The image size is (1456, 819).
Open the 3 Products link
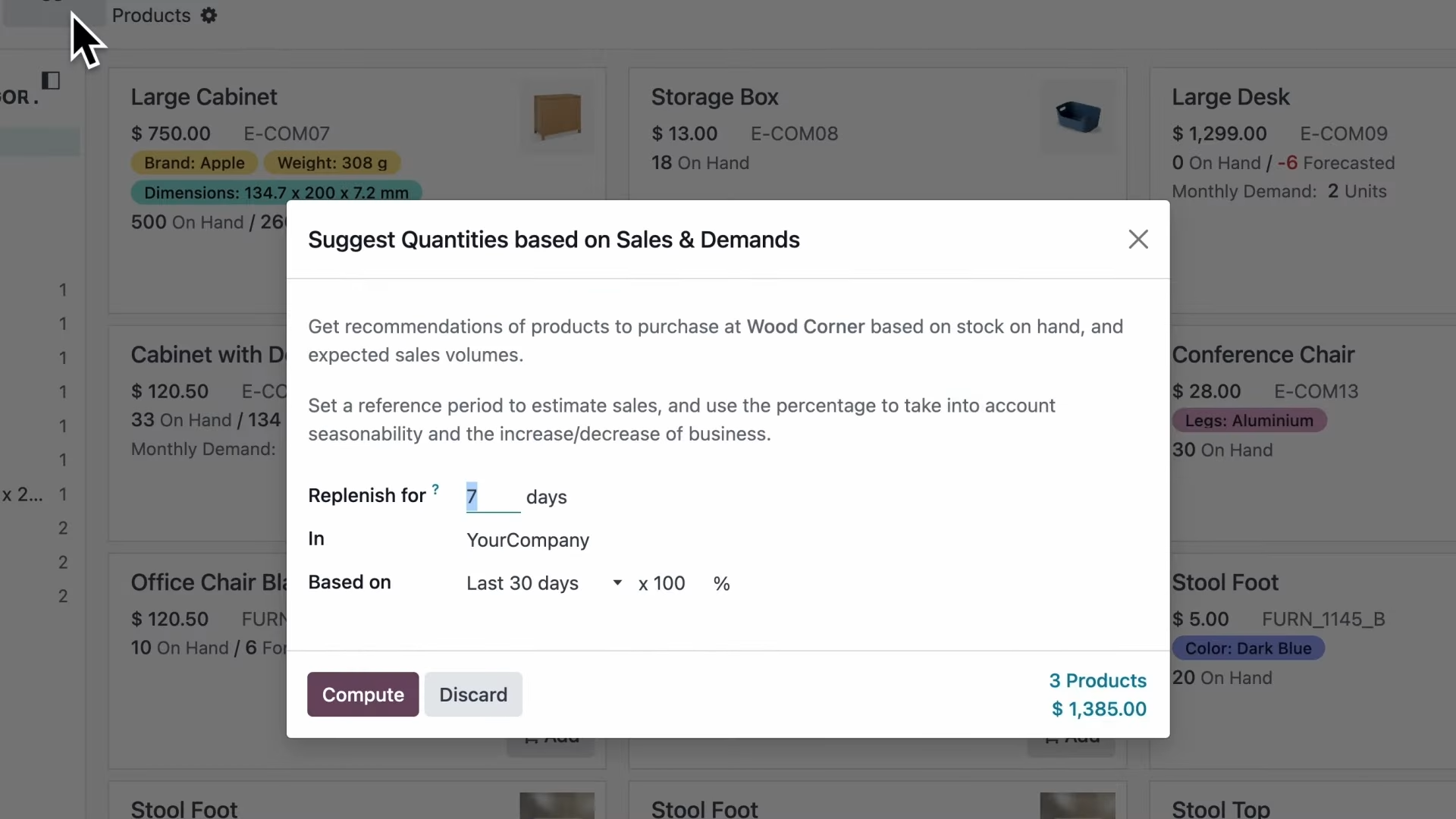[1097, 680]
